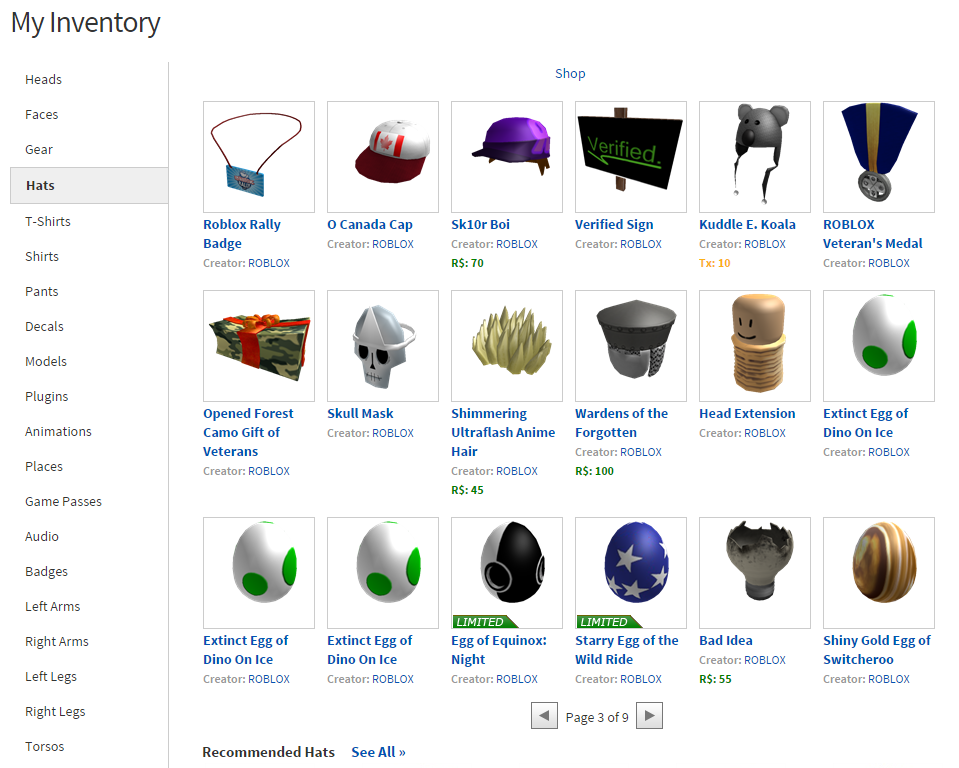Open the Roblox Rally Badge image
This screenshot has width=959, height=768.
[x=259, y=157]
